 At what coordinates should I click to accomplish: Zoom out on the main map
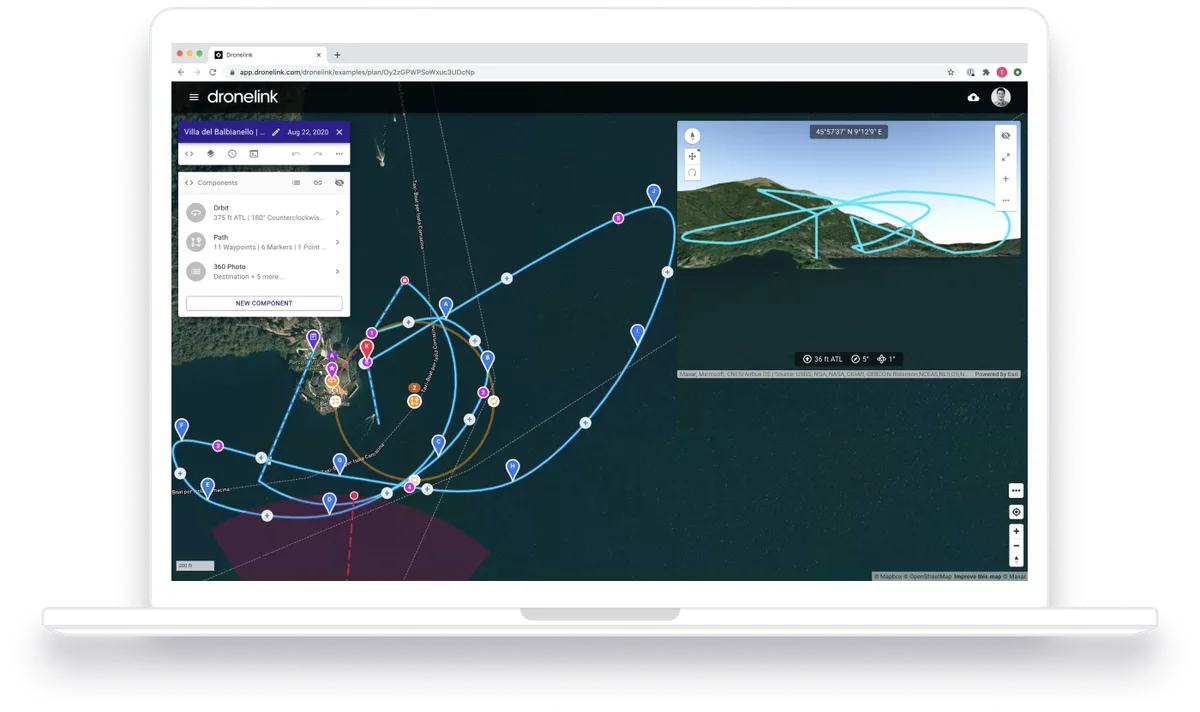click(x=1016, y=546)
